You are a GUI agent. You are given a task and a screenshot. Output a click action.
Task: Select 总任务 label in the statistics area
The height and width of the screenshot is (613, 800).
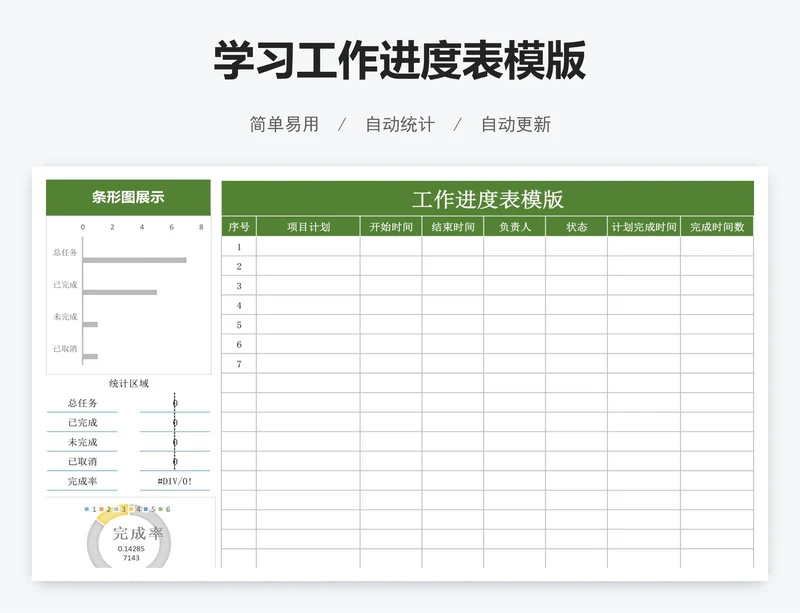pyautogui.click(x=82, y=403)
